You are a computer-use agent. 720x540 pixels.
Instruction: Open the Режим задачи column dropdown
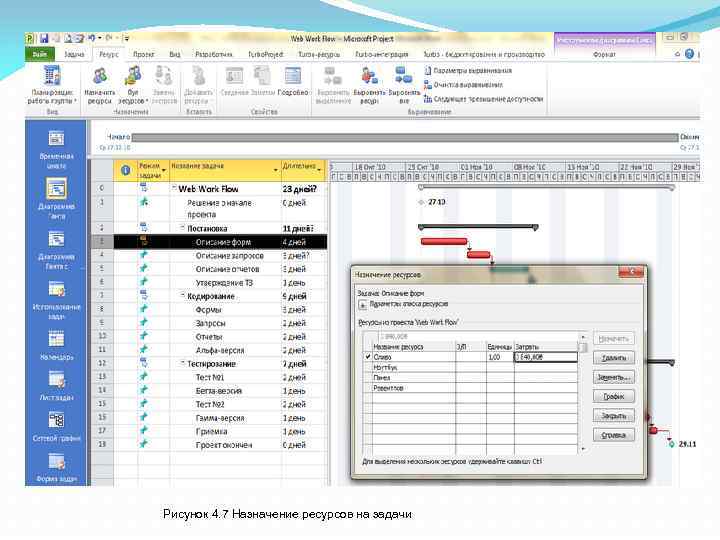pos(163,170)
